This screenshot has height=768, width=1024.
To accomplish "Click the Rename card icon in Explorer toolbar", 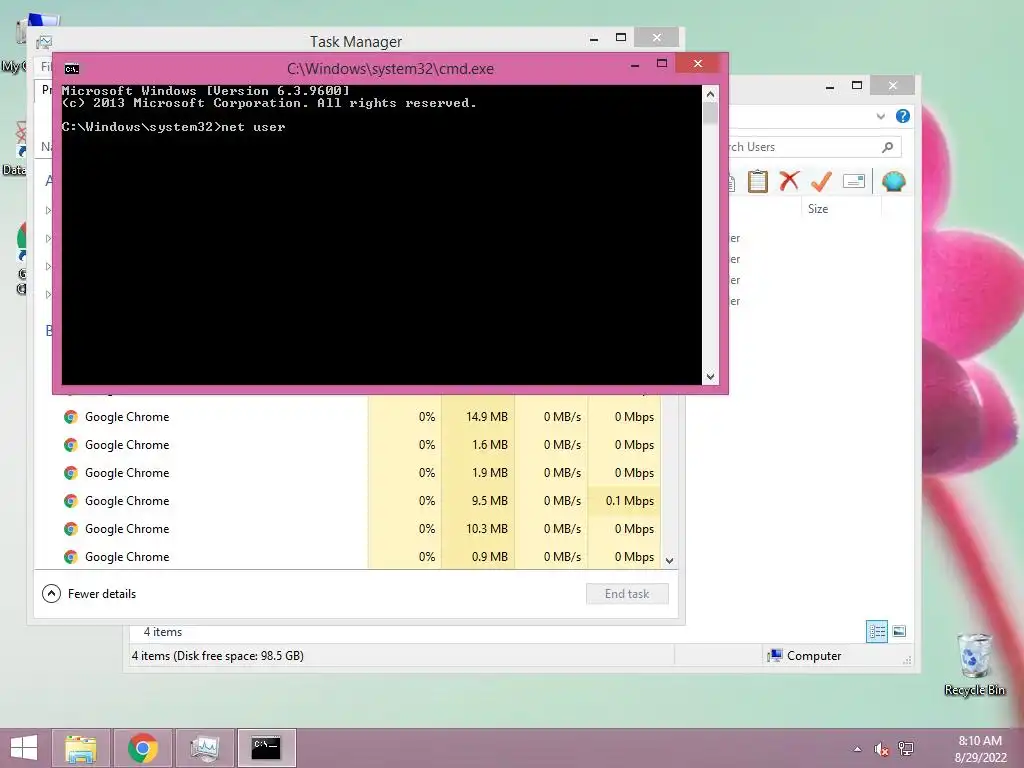I will [x=854, y=181].
